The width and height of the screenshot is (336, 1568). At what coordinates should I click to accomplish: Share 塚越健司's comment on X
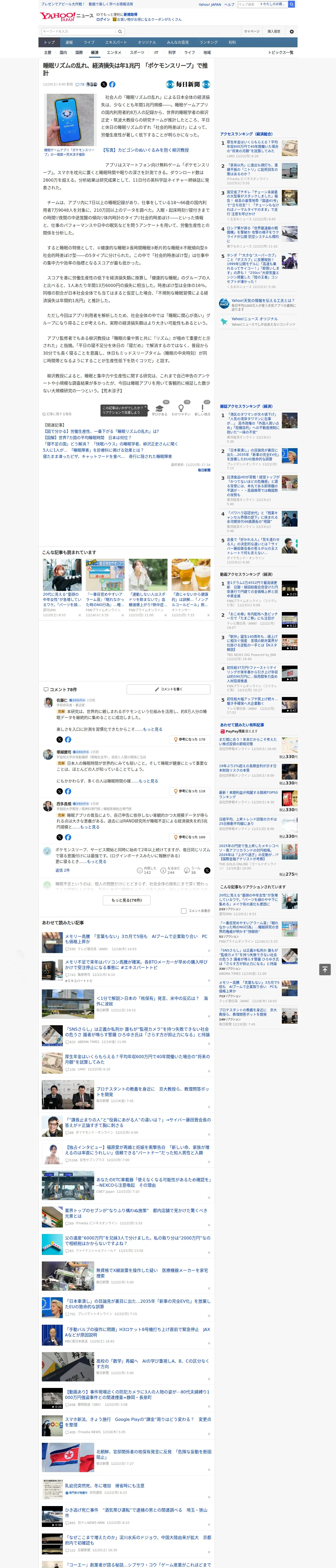[59, 791]
